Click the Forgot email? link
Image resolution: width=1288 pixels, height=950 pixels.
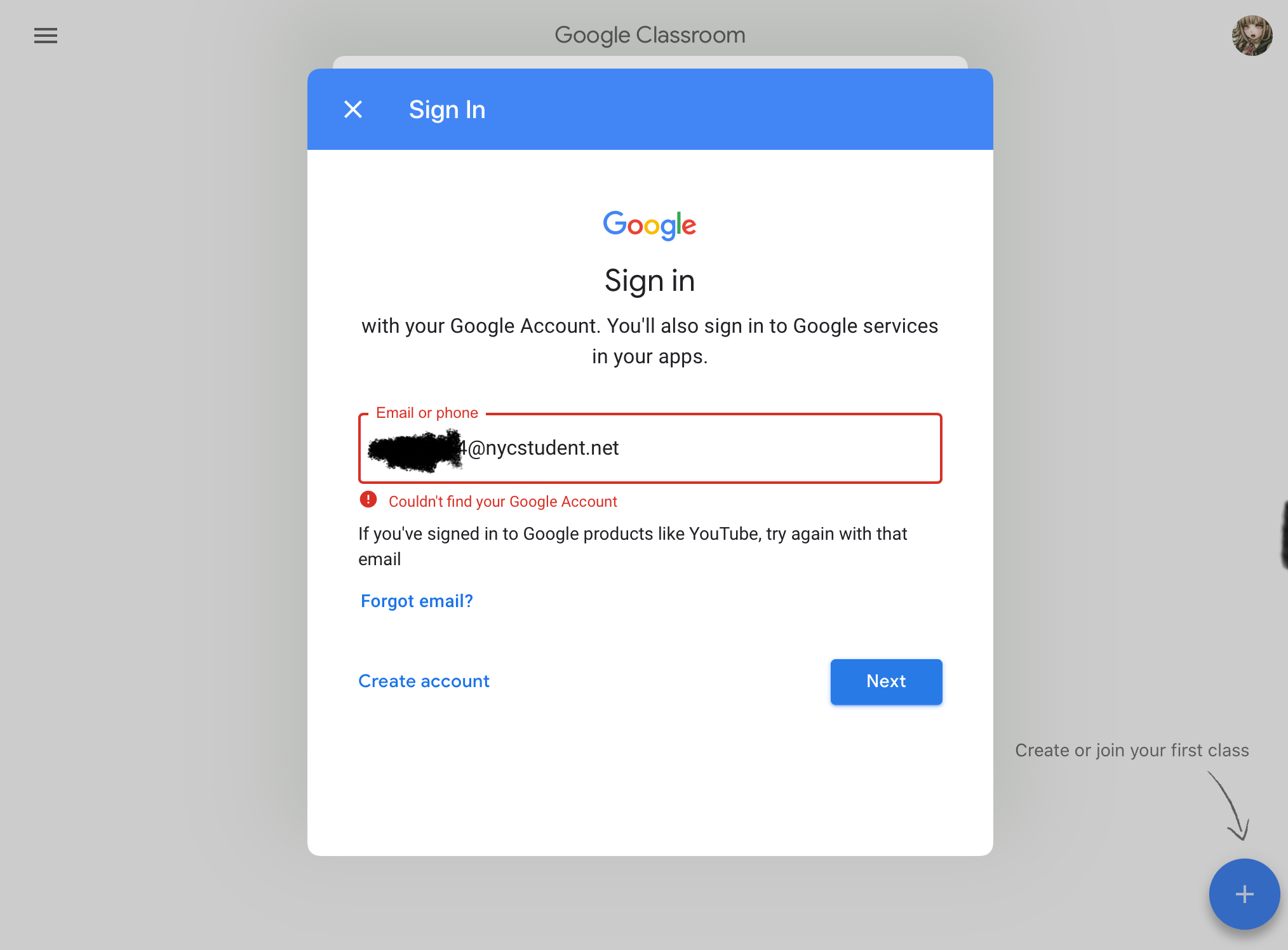tap(416, 600)
